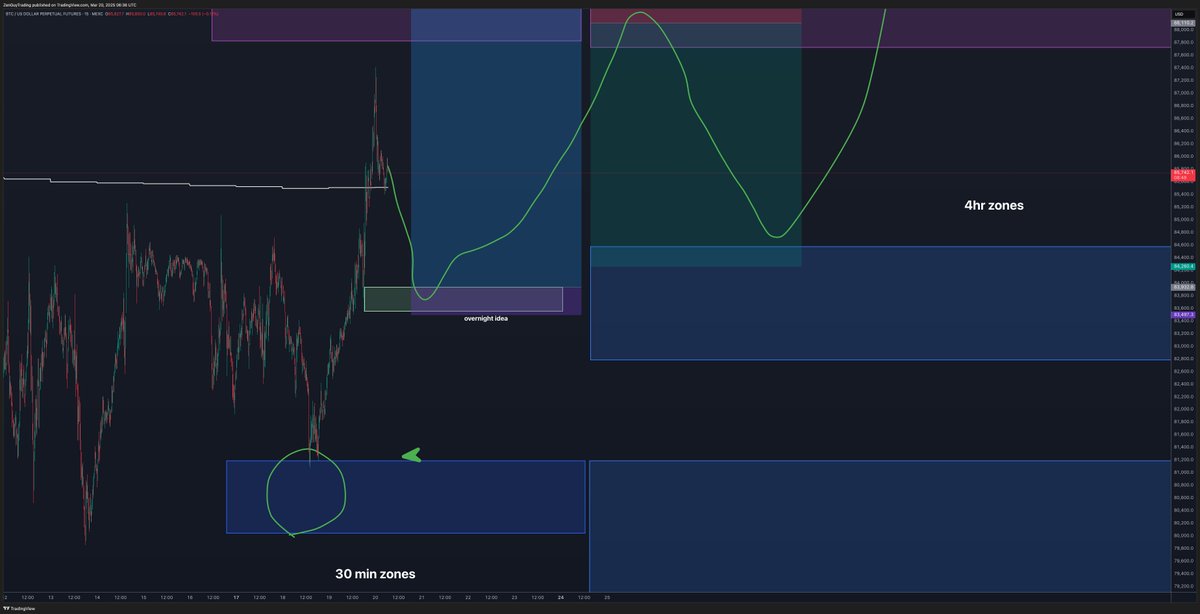Viewport: 1200px width, 614px height.
Task: Click the USD currency label on price axis
Action: pos(1178,14)
